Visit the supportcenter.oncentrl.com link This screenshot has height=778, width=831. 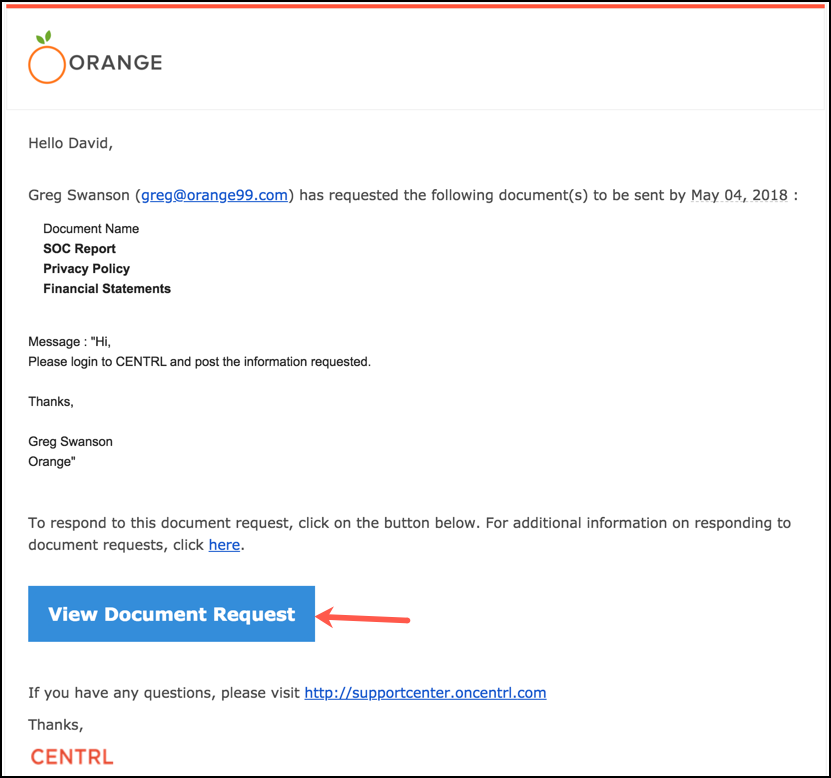point(425,693)
